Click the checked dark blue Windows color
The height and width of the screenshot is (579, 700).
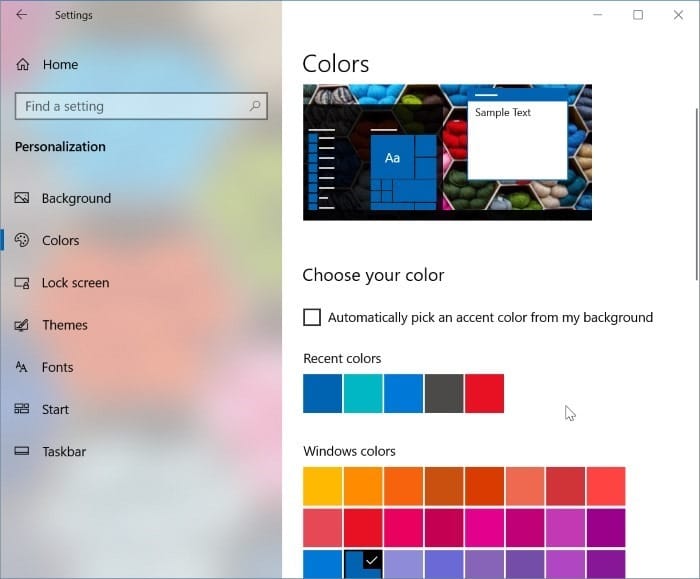pos(363,564)
